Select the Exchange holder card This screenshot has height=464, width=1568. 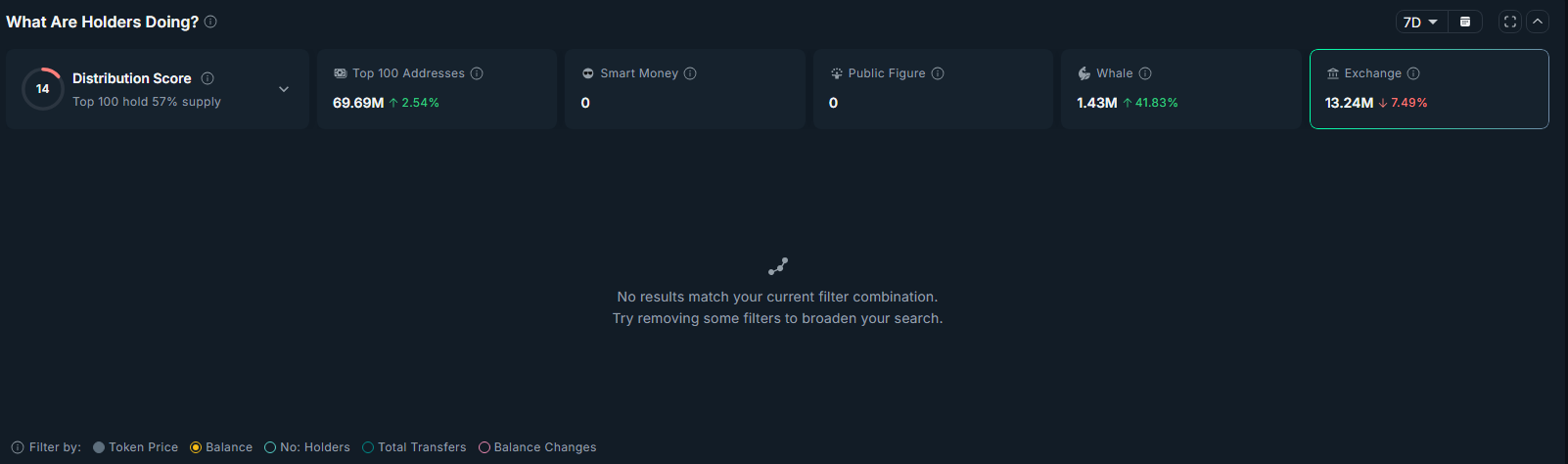click(1429, 89)
